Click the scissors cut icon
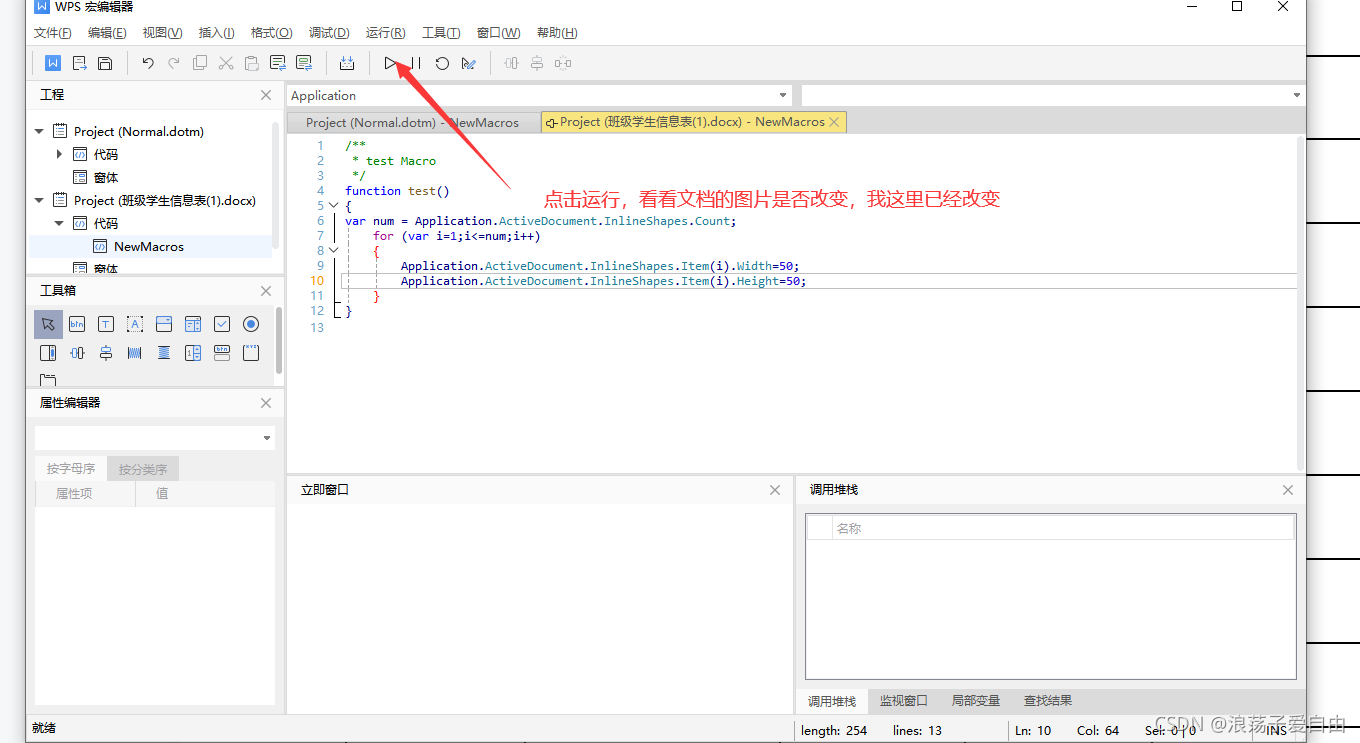This screenshot has width=1360, height=743. (226, 63)
